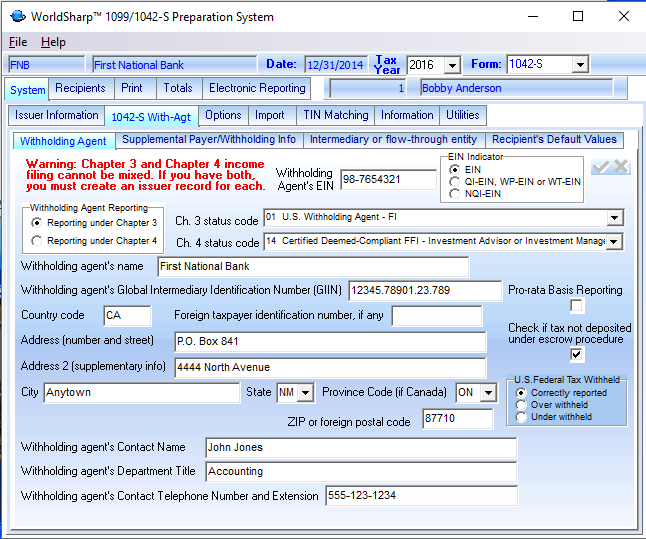This screenshot has width=646, height=539.
Task: Click the GIIN input field
Action: point(424,291)
